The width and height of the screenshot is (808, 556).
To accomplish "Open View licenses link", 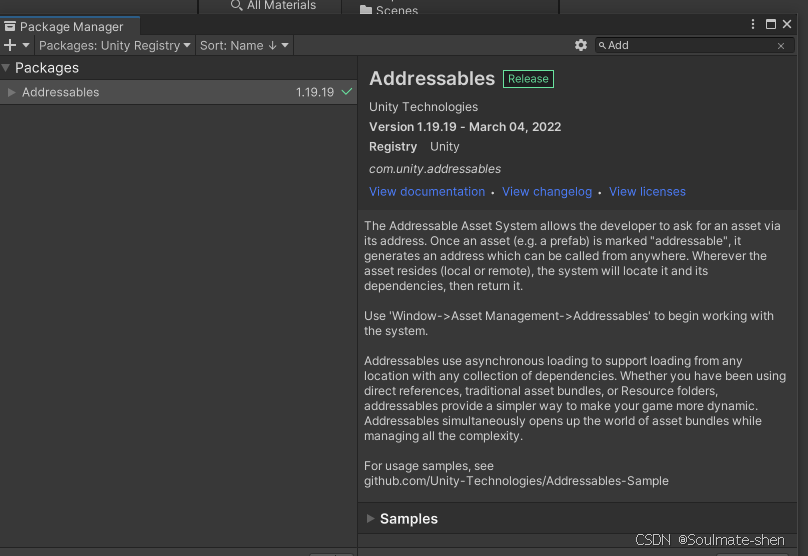I will 647,192.
